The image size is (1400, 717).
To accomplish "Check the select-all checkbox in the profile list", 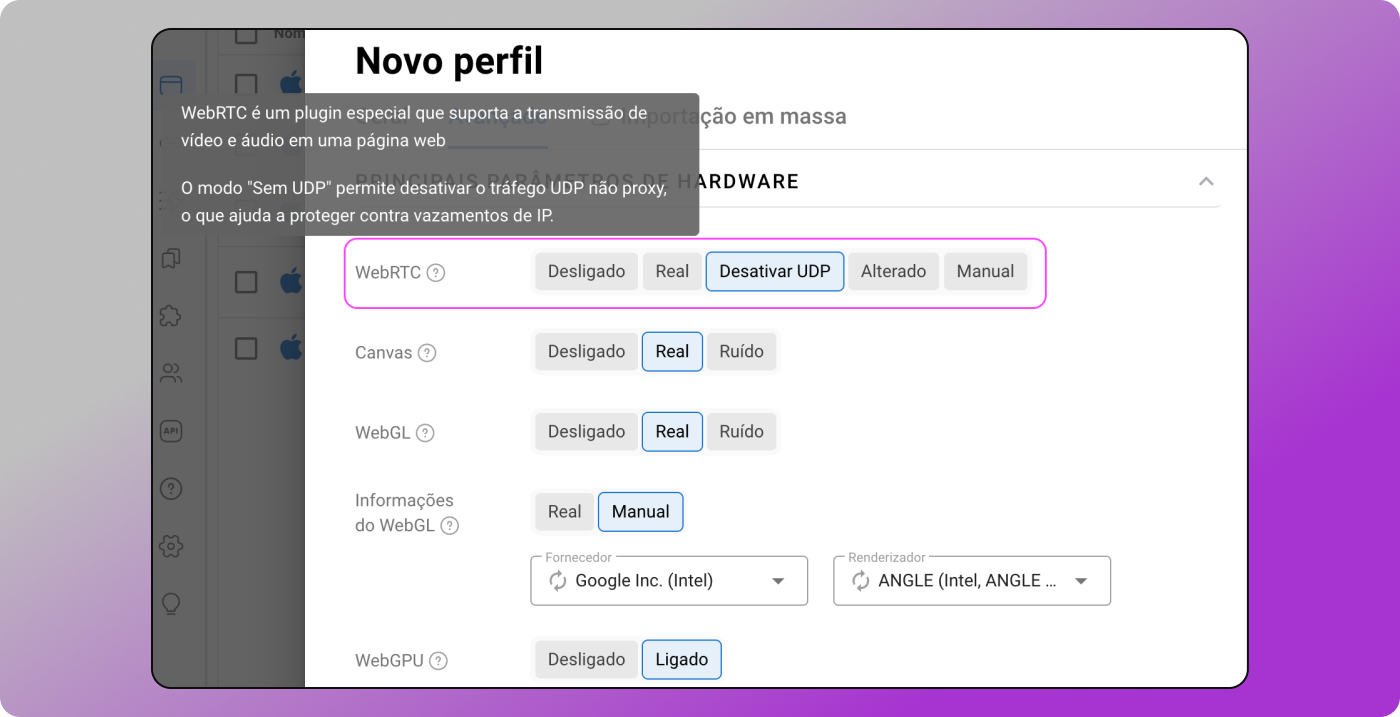I will (x=244, y=34).
